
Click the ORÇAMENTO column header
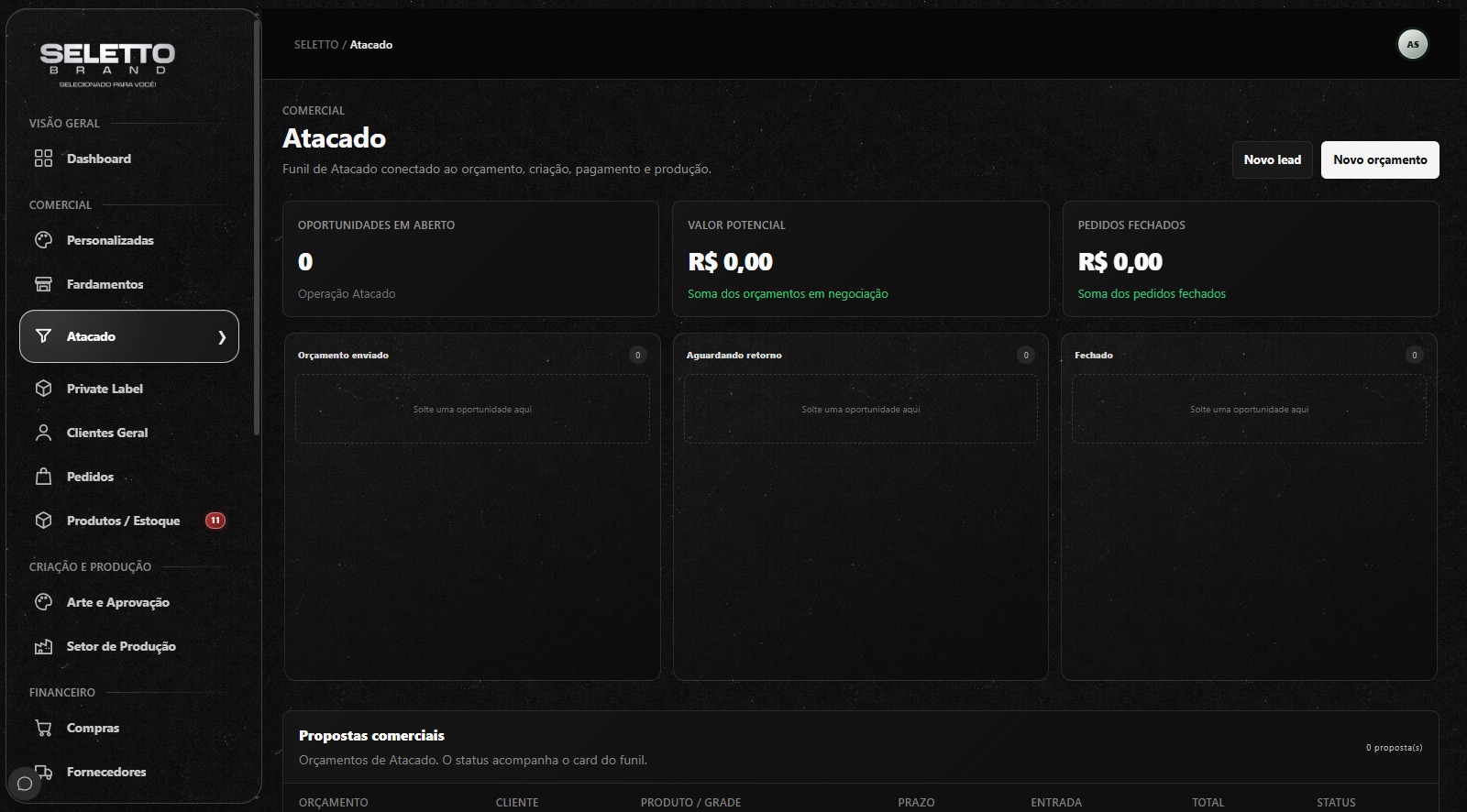coord(334,802)
